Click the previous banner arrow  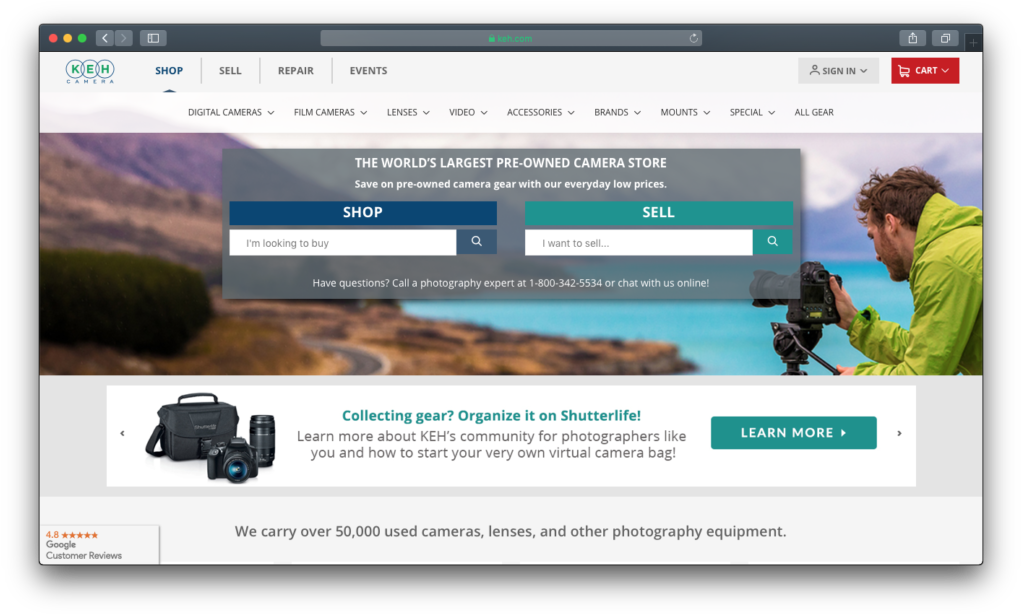[122, 433]
